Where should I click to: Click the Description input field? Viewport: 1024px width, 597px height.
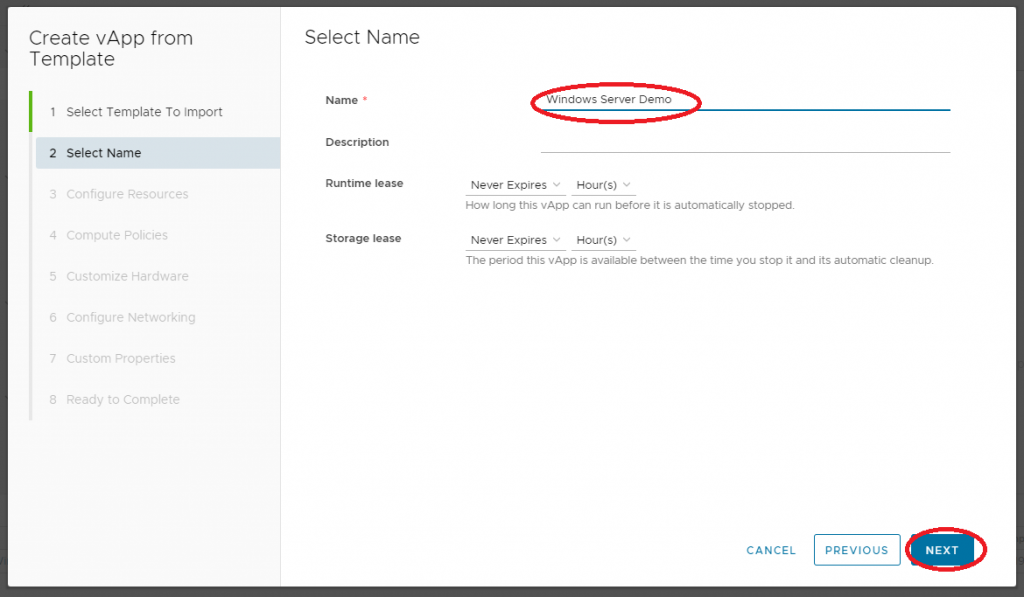click(x=745, y=142)
